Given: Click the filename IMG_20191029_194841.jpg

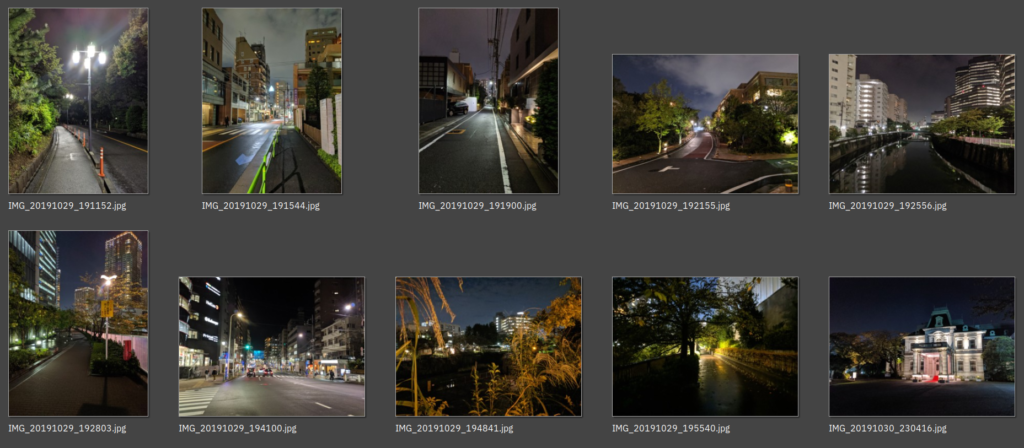Looking at the screenshot, I should tap(455, 428).
